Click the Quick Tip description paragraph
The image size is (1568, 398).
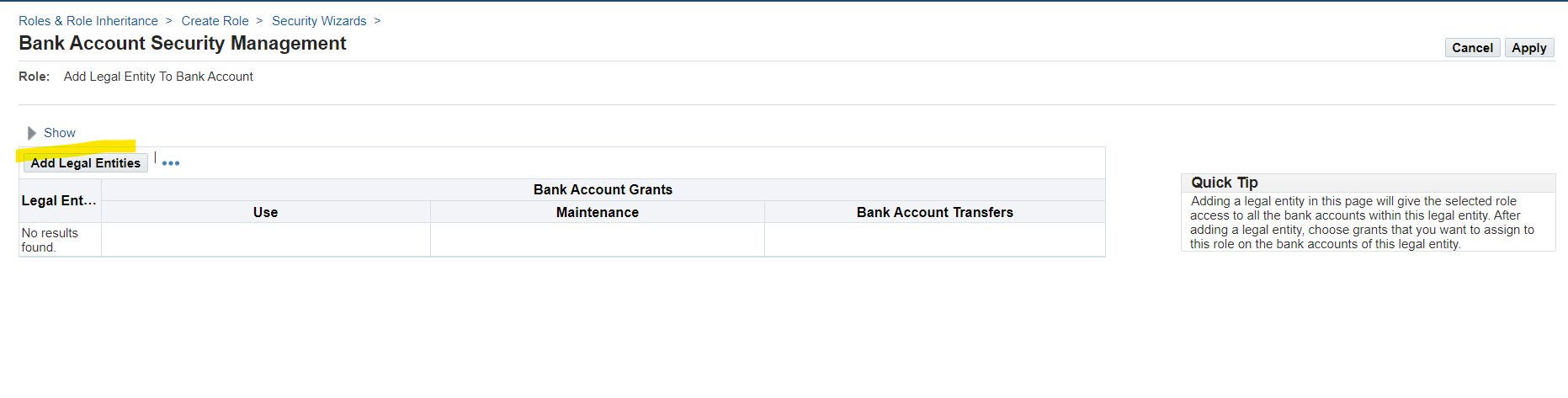[1362, 222]
